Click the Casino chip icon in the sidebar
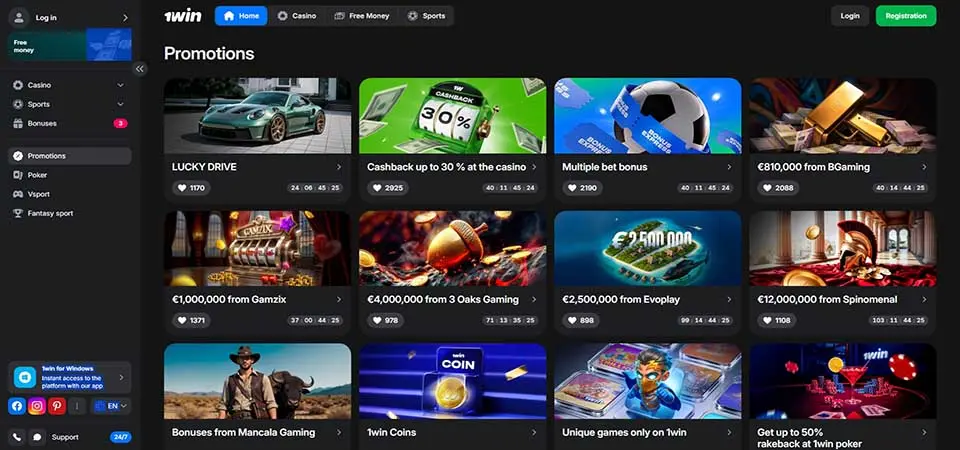 [x=18, y=85]
